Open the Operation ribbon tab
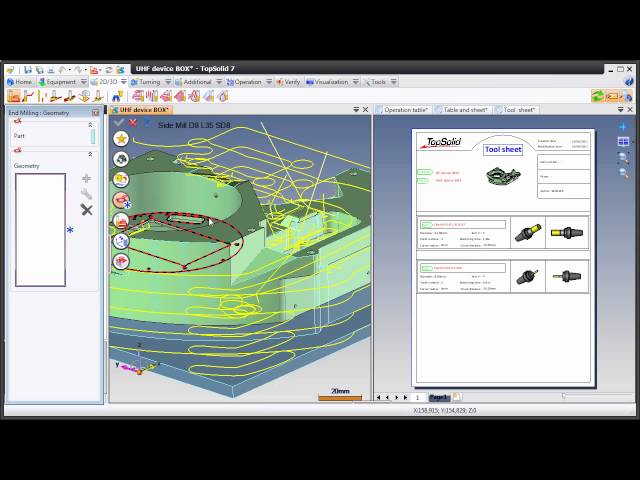Image resolution: width=640 pixels, height=480 pixels. 247,82
